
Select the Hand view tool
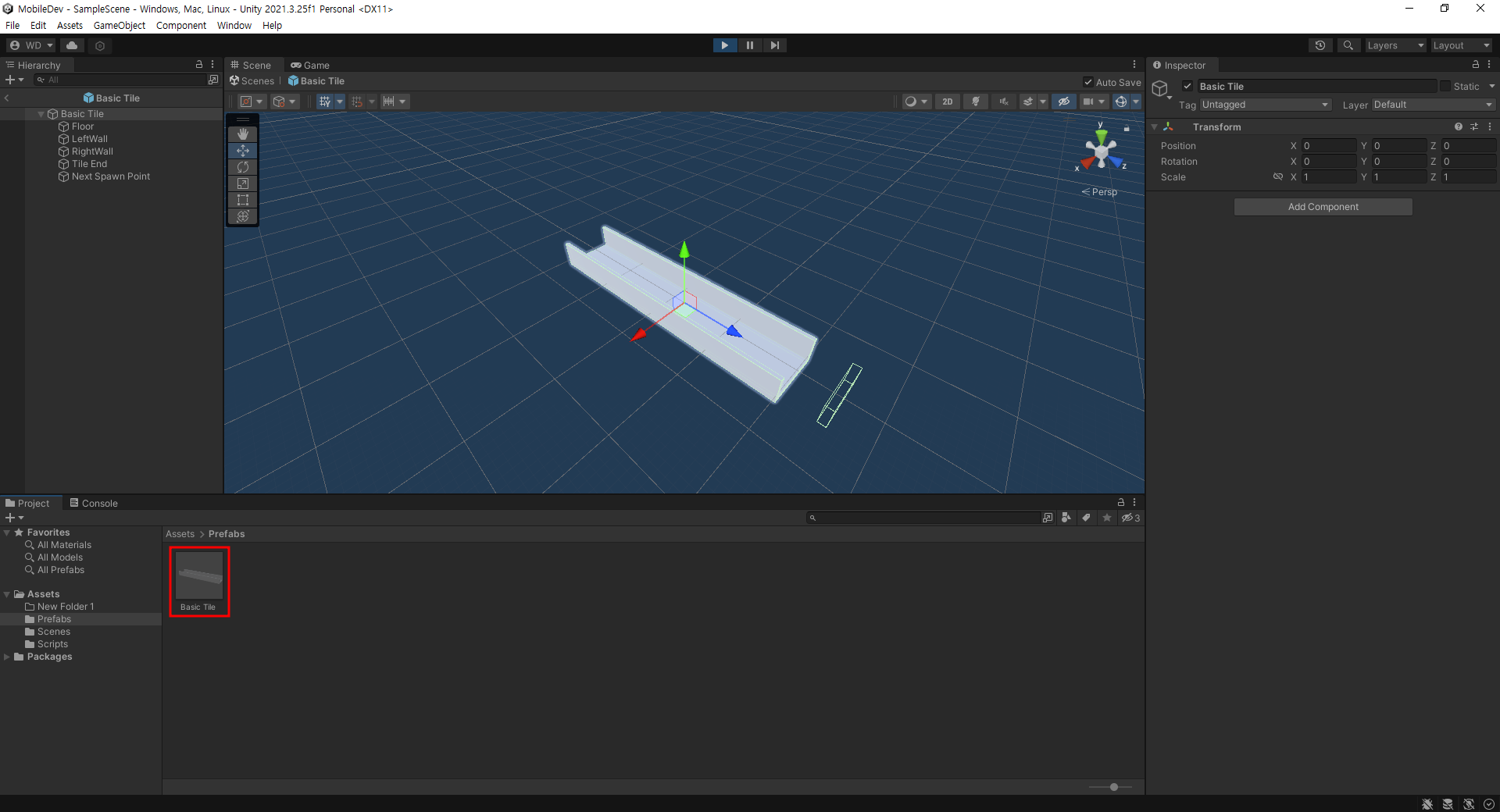[243, 134]
